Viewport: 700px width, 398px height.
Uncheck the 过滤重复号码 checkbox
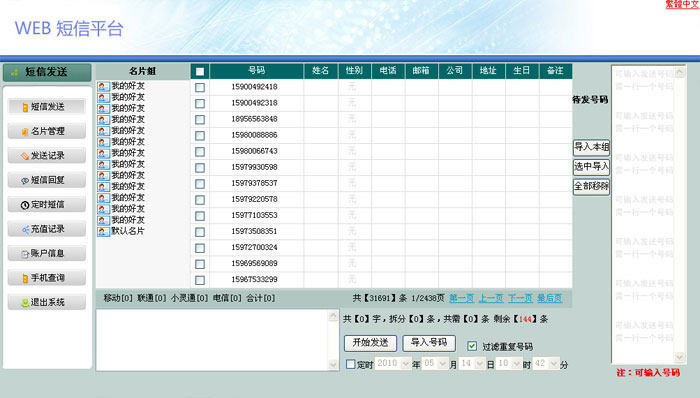(x=472, y=346)
